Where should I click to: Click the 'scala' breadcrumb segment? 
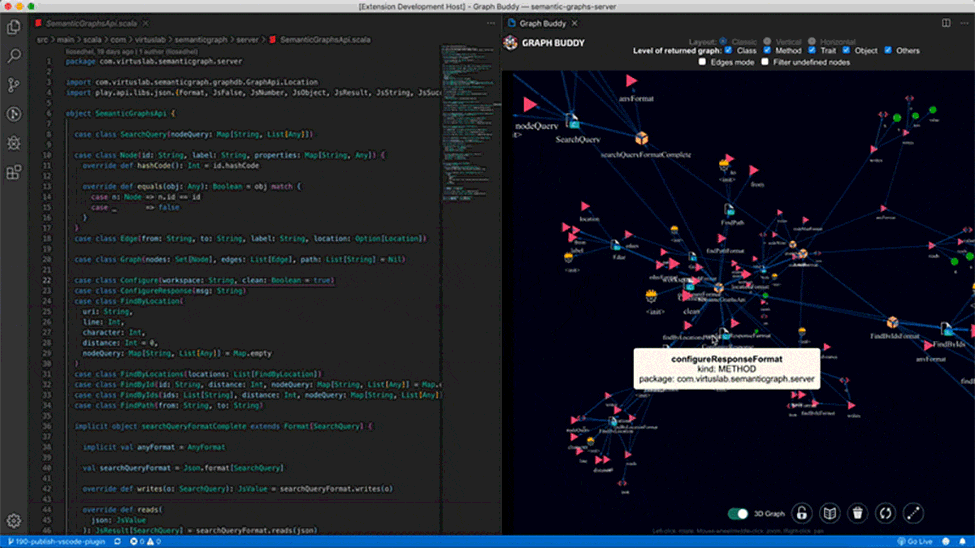[x=92, y=39]
